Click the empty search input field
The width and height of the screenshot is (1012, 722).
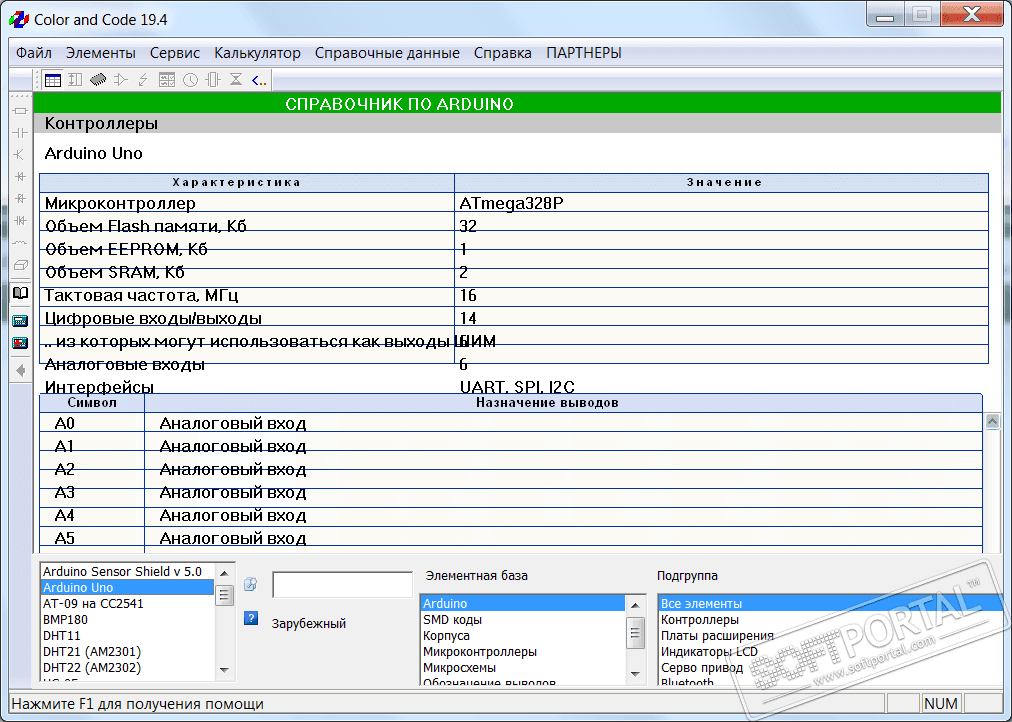343,585
